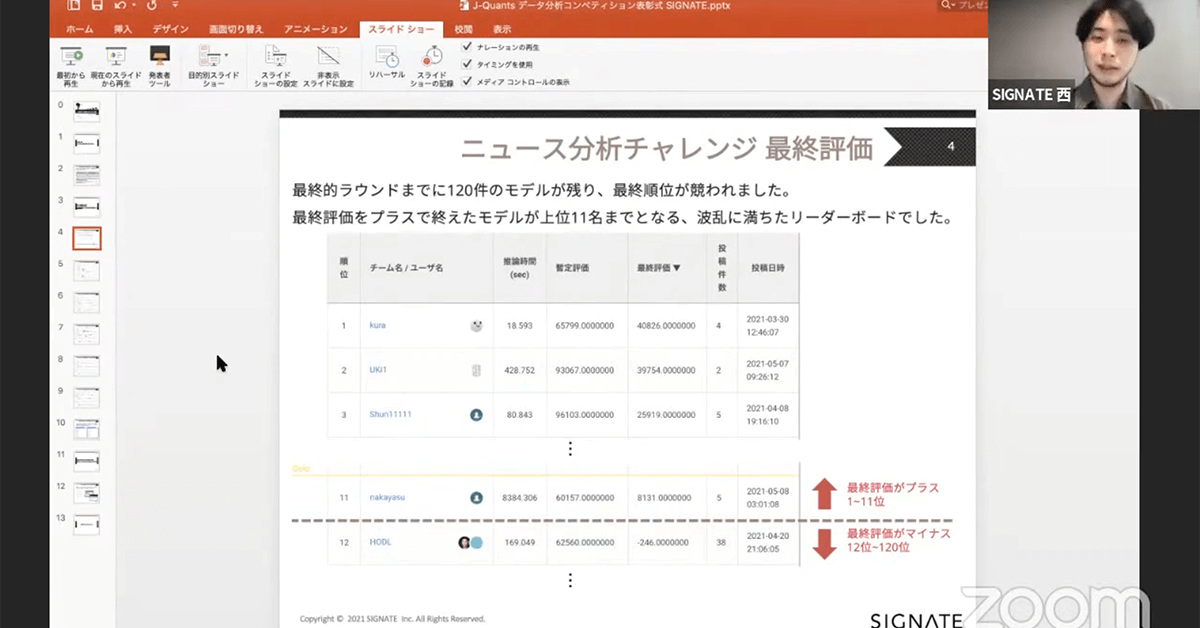The image size is (1200, 628).
Task: Switch to アニメーション ribbon tab
Action: coord(315,29)
